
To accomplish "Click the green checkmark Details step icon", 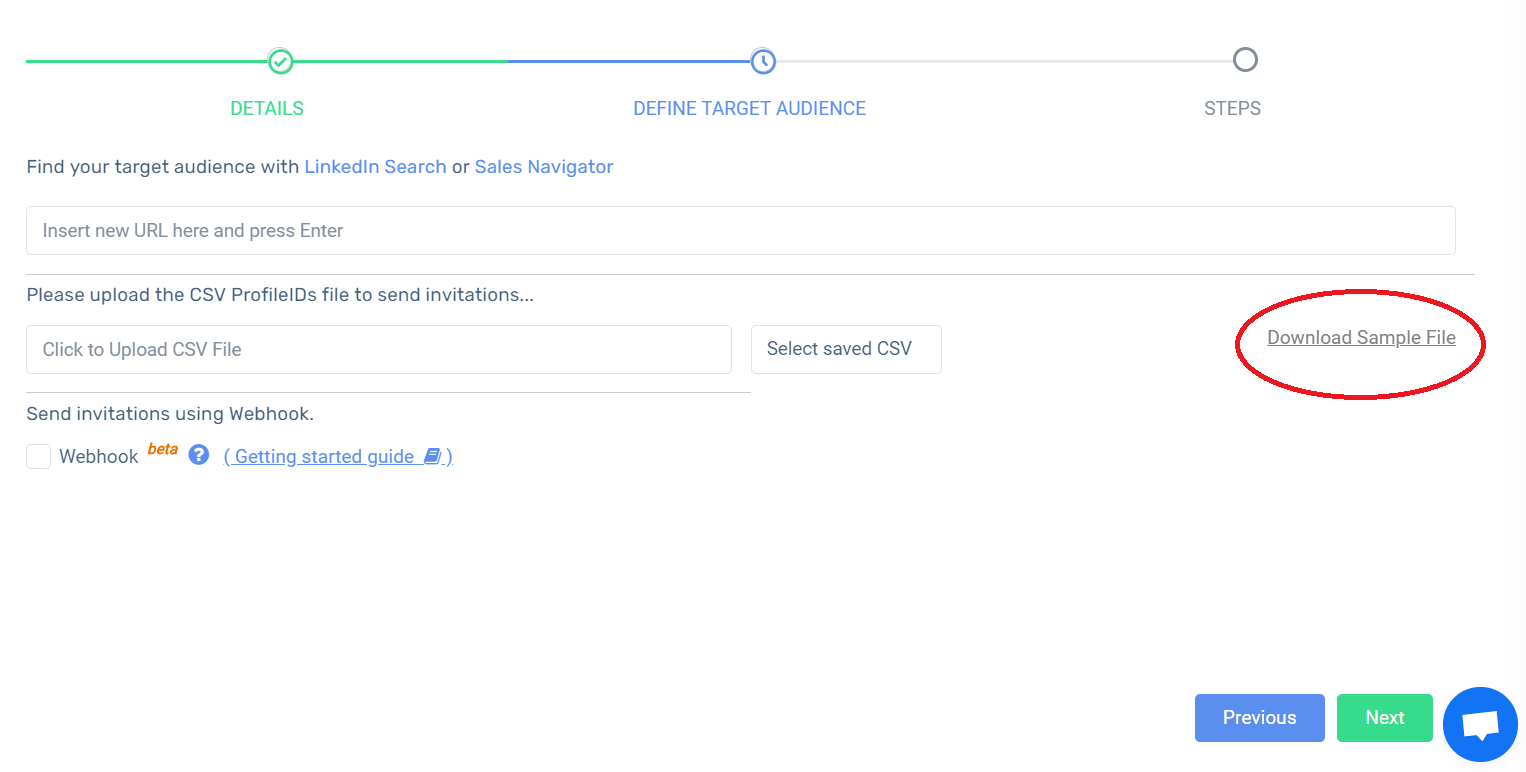I will click(x=281, y=61).
